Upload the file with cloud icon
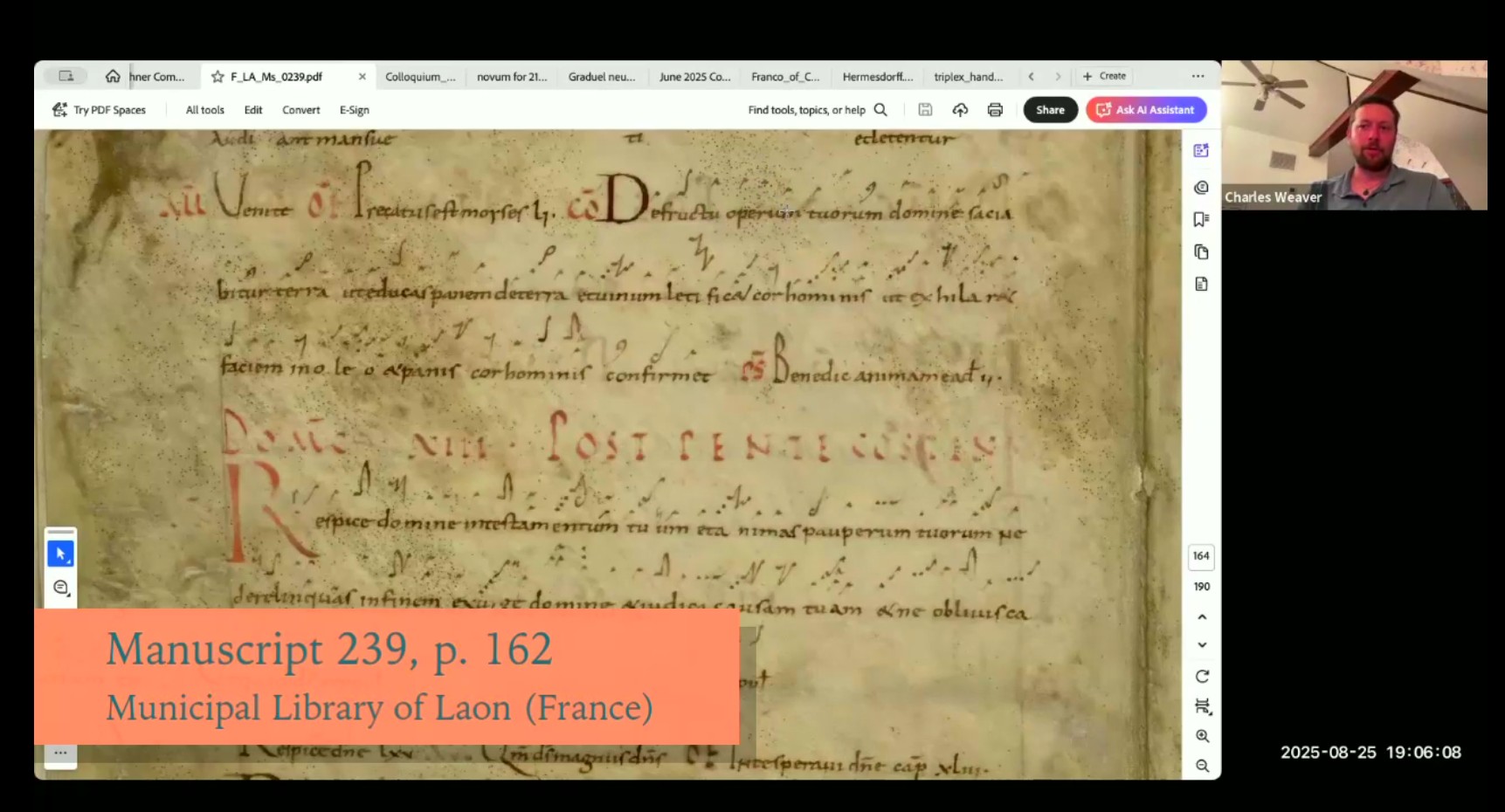 tap(960, 110)
